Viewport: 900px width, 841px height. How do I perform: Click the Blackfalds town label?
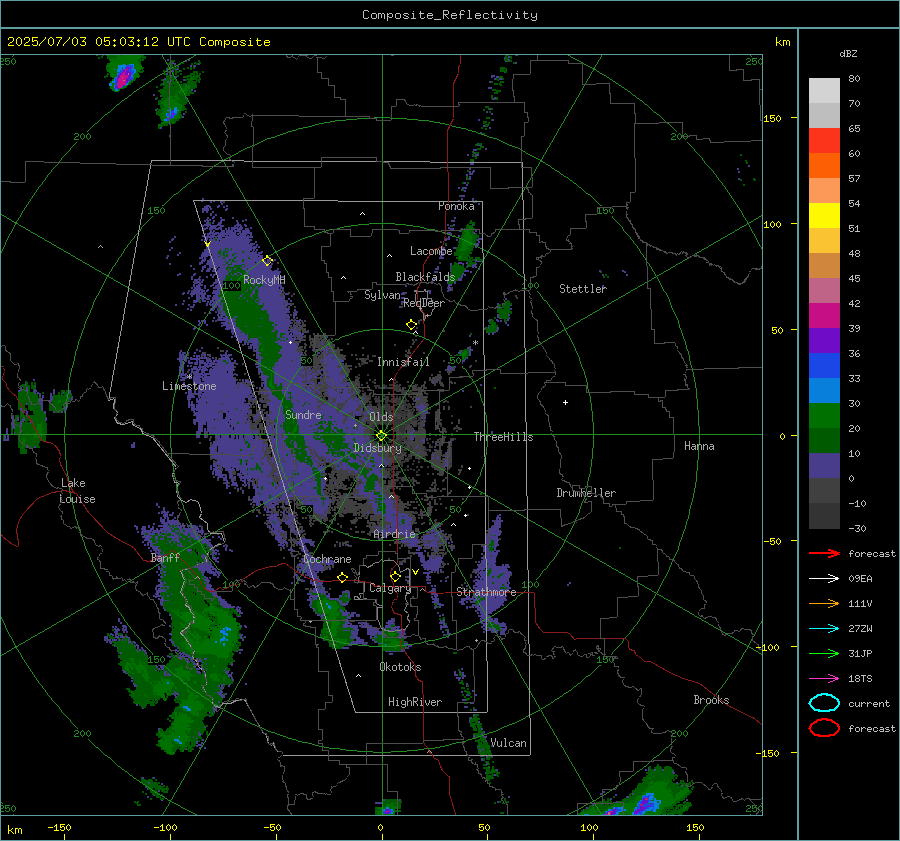point(425,277)
